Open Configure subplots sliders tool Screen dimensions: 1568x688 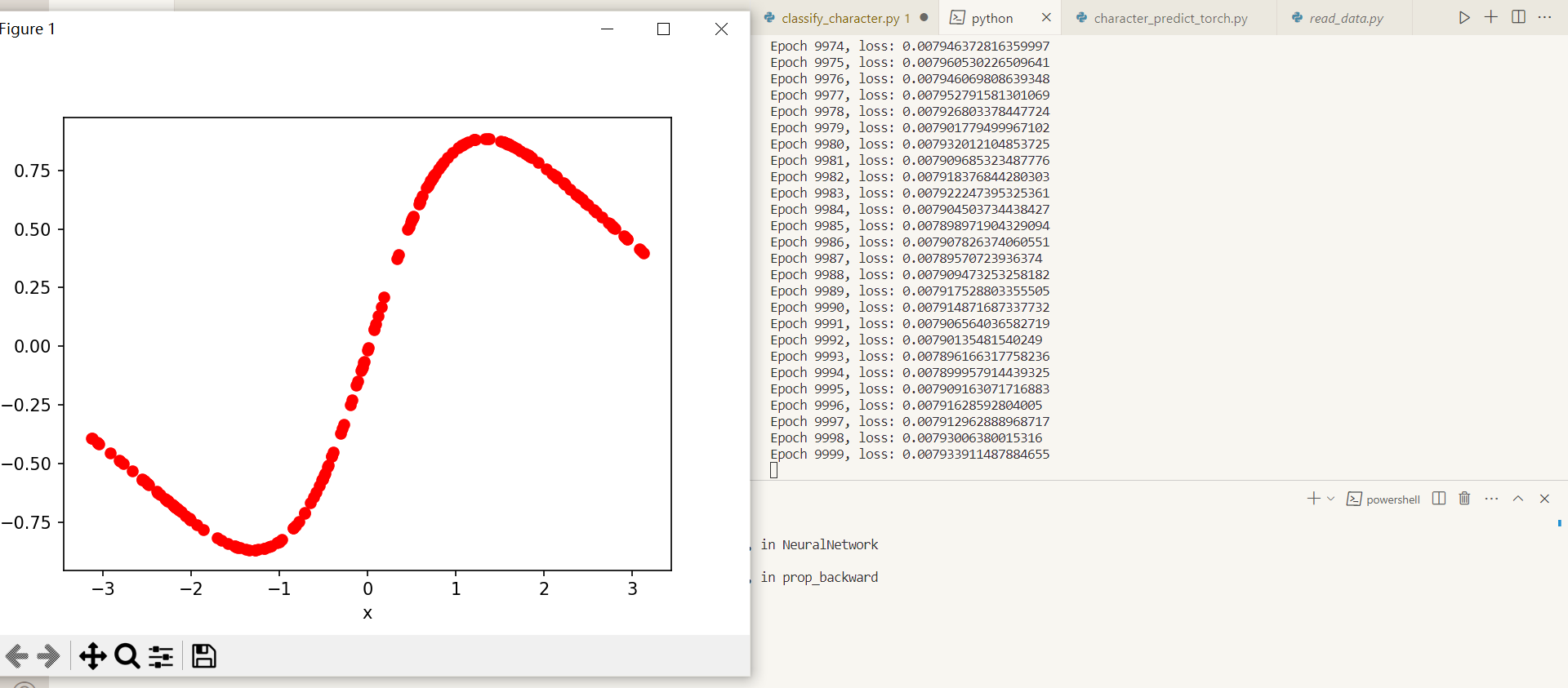click(161, 656)
